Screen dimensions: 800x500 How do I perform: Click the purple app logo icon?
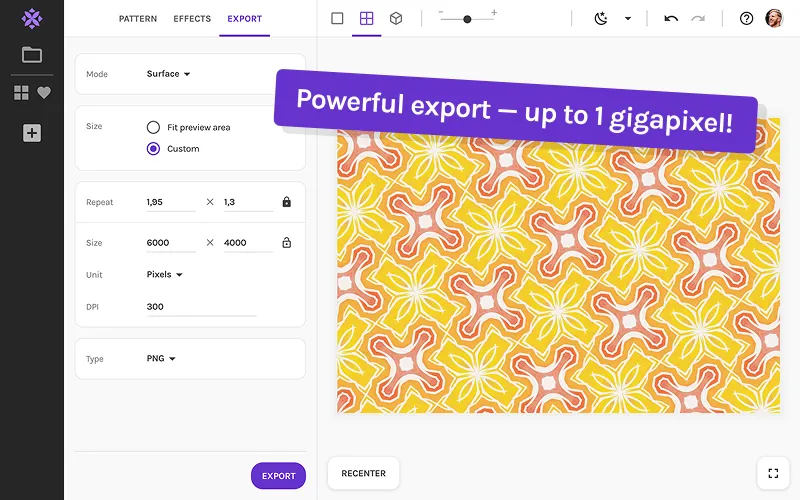pos(32,19)
